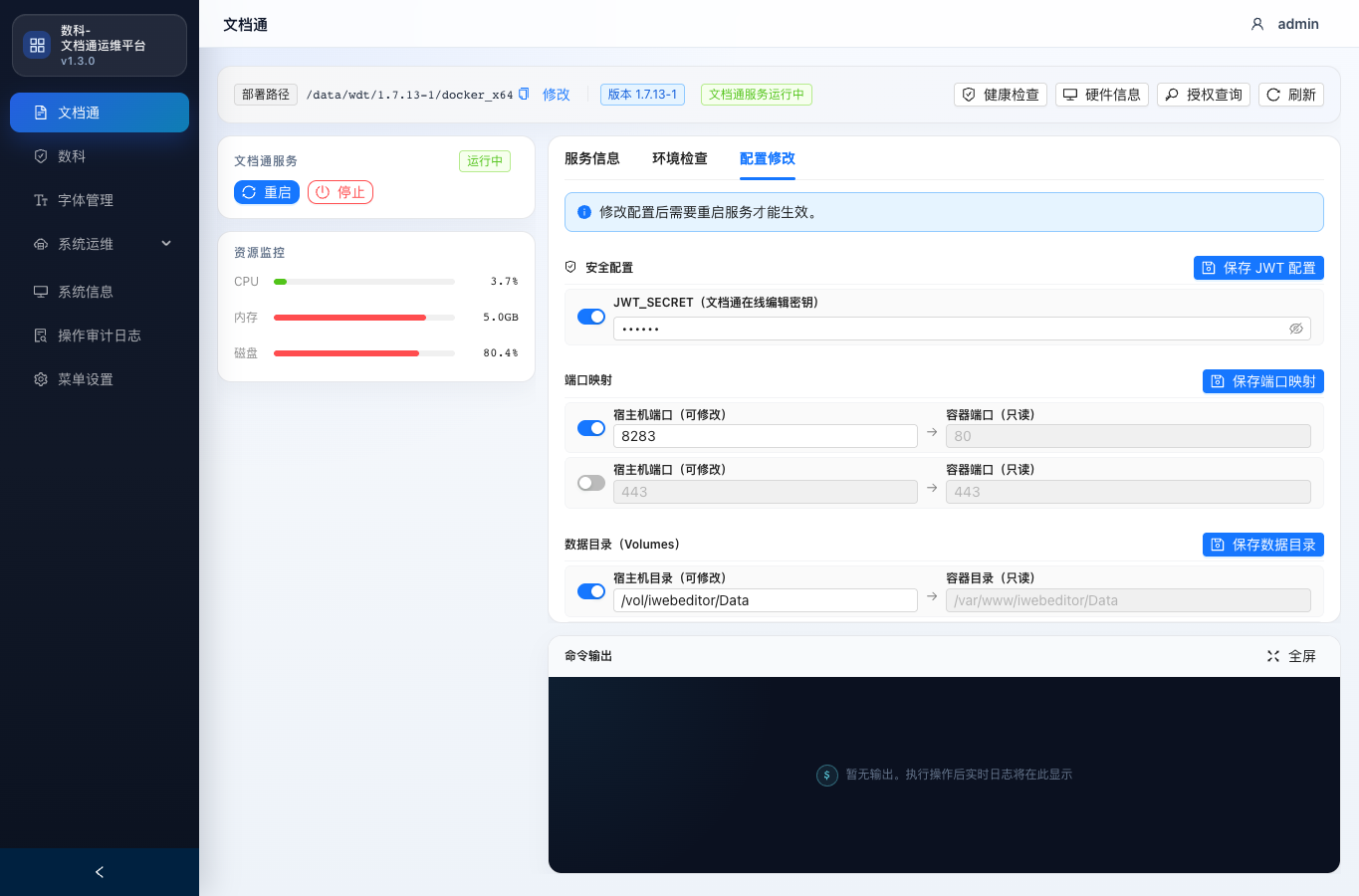Restart the 文档通 service with 重启
This screenshot has height=896, width=1359.
(x=267, y=192)
